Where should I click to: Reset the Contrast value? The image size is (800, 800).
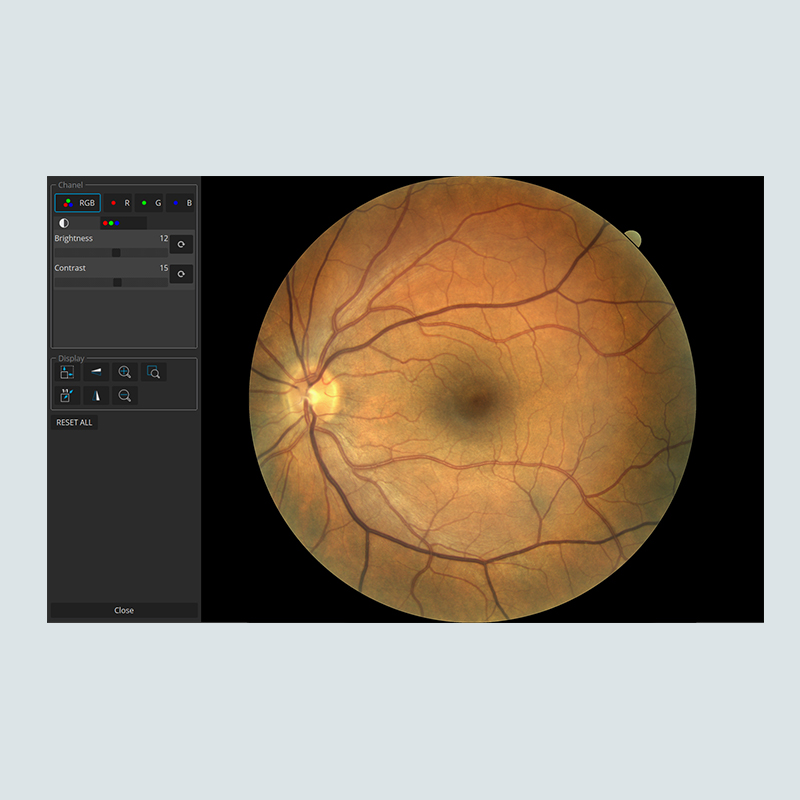[x=181, y=274]
